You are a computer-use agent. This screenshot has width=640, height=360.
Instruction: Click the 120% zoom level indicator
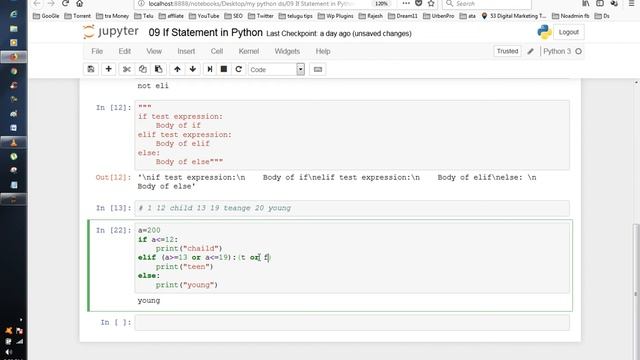pos(381,3)
